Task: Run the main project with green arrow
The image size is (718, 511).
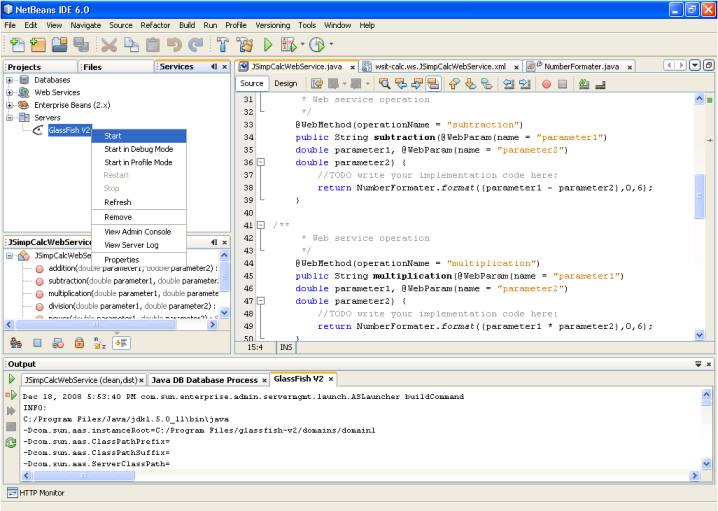Action: coord(268,45)
